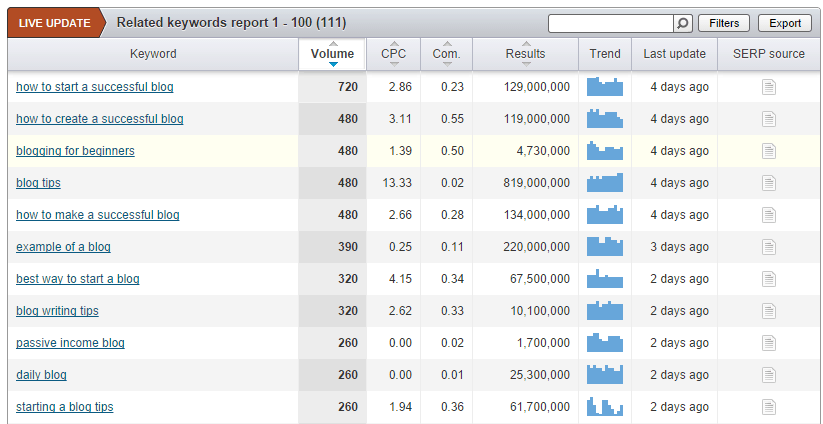Viewport: 823px width, 424px height.
Task: Open SERP source for 'daily blog'
Action: point(768,375)
